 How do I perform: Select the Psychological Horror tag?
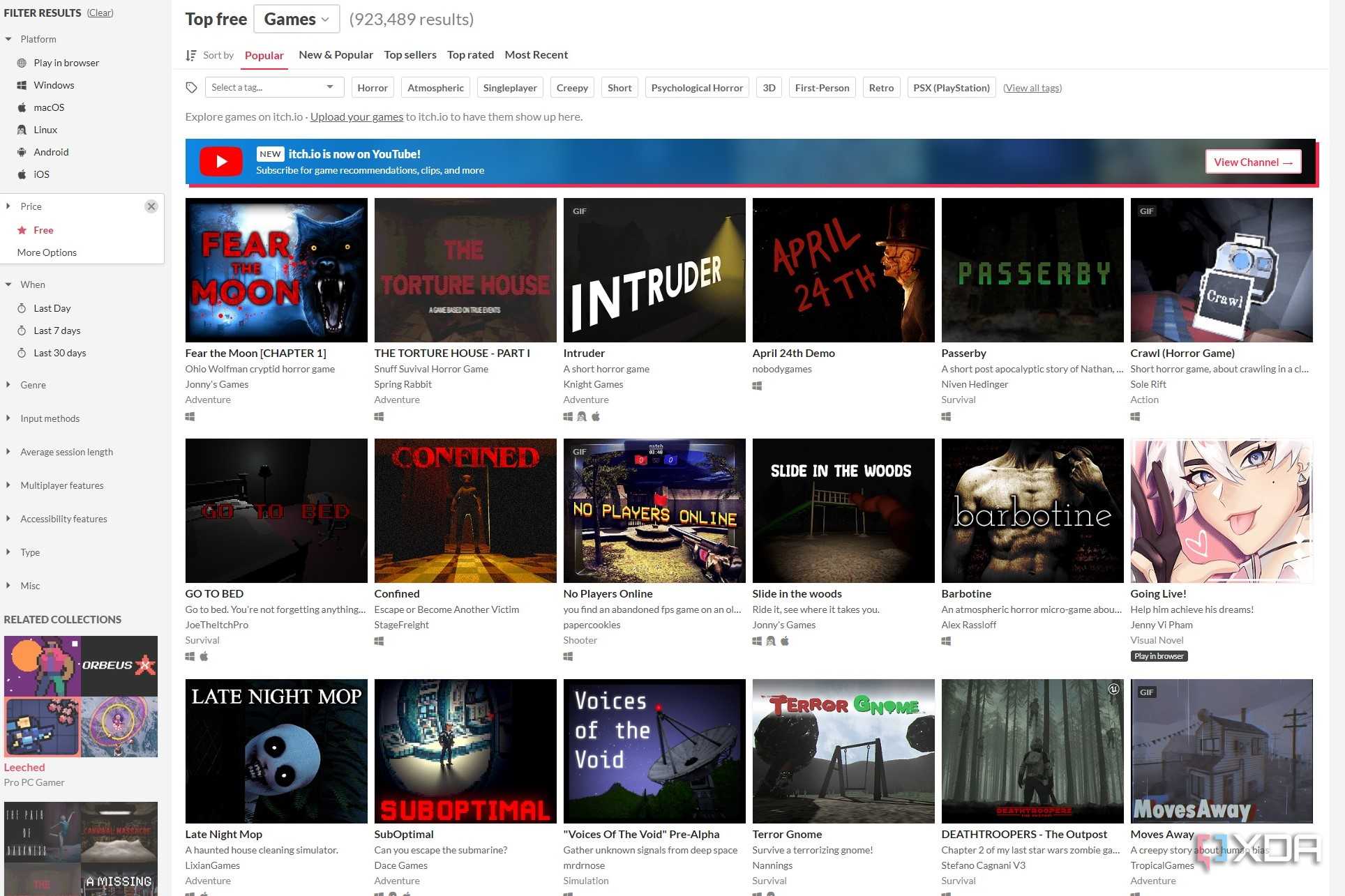click(697, 88)
